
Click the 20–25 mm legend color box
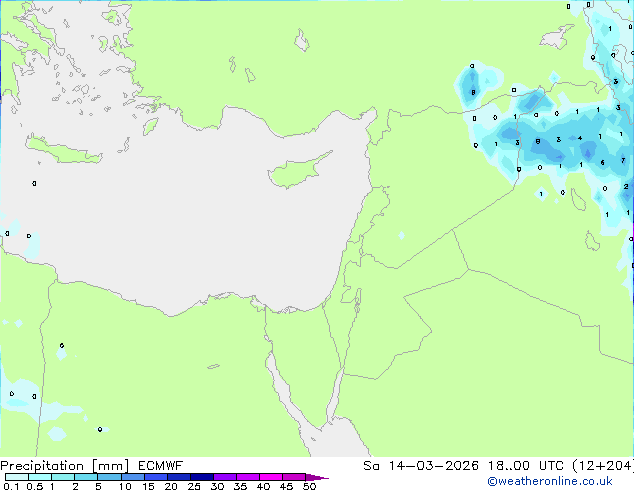(179, 477)
